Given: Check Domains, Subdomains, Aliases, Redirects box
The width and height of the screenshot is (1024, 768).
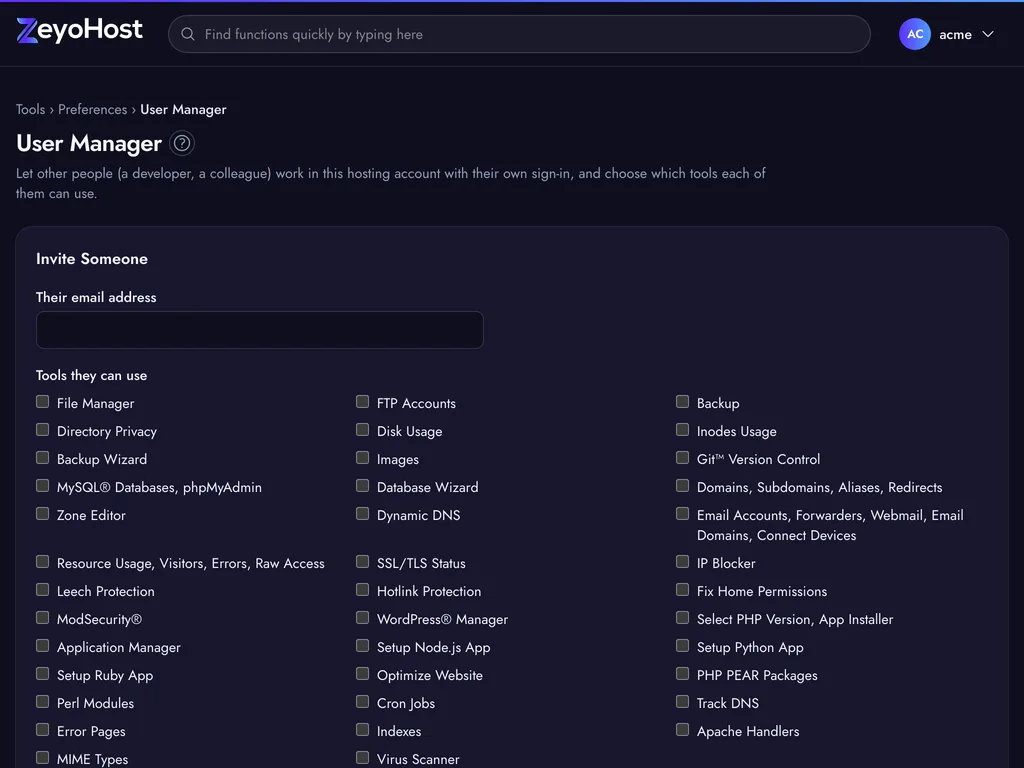Looking at the screenshot, I should (x=682, y=486).
